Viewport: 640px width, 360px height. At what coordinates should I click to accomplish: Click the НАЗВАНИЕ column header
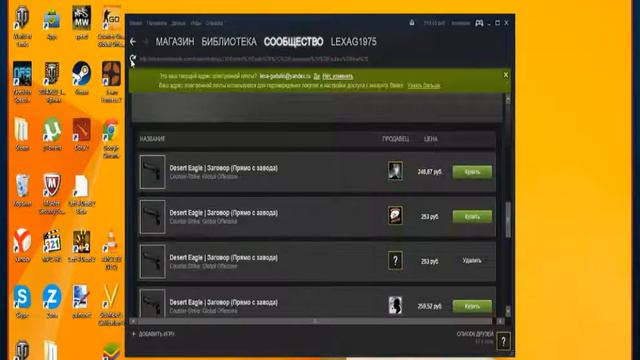tap(152, 139)
